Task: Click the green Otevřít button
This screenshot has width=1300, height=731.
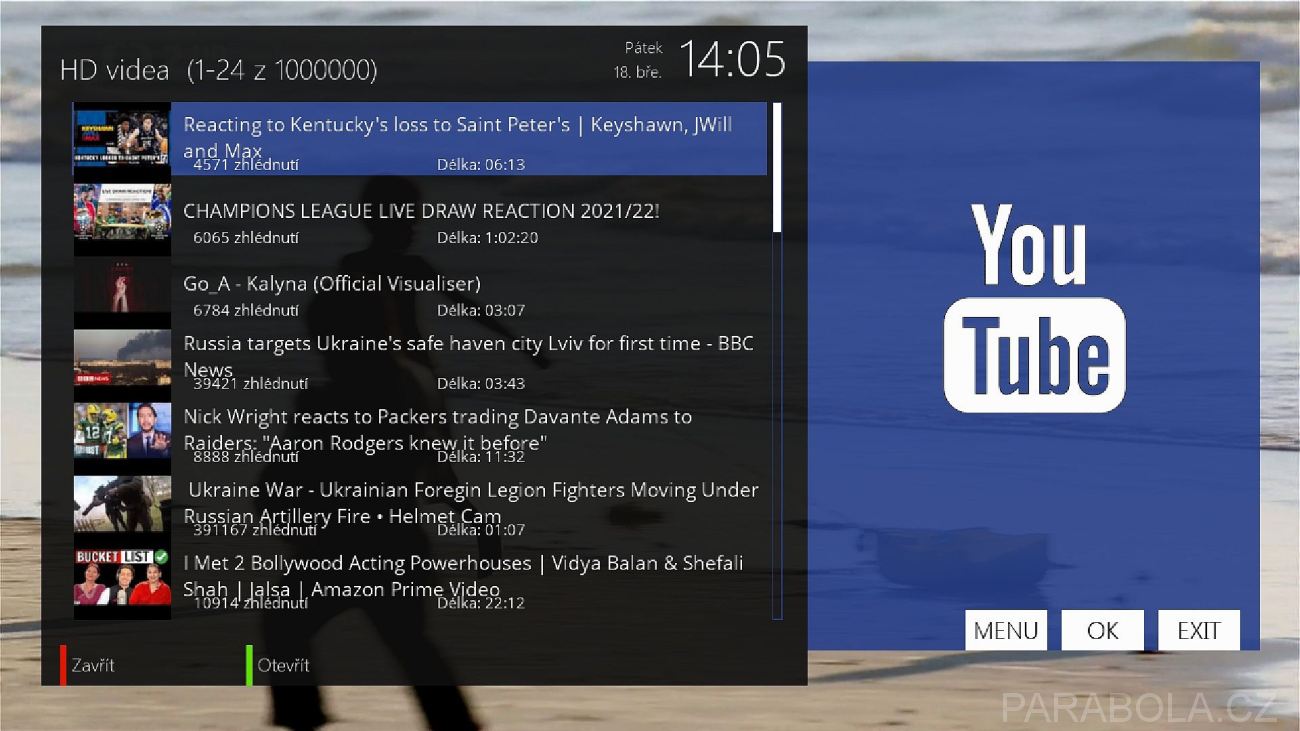Action: point(278,665)
